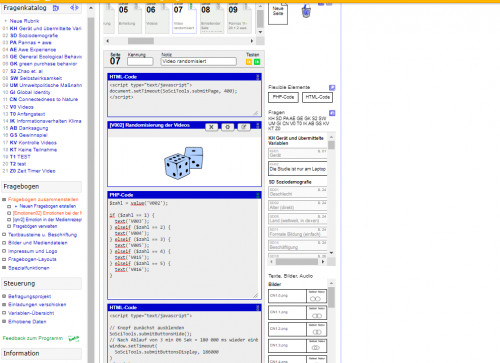
Task: Insert an HTML-Code flexible element
Action: [x=317, y=97]
